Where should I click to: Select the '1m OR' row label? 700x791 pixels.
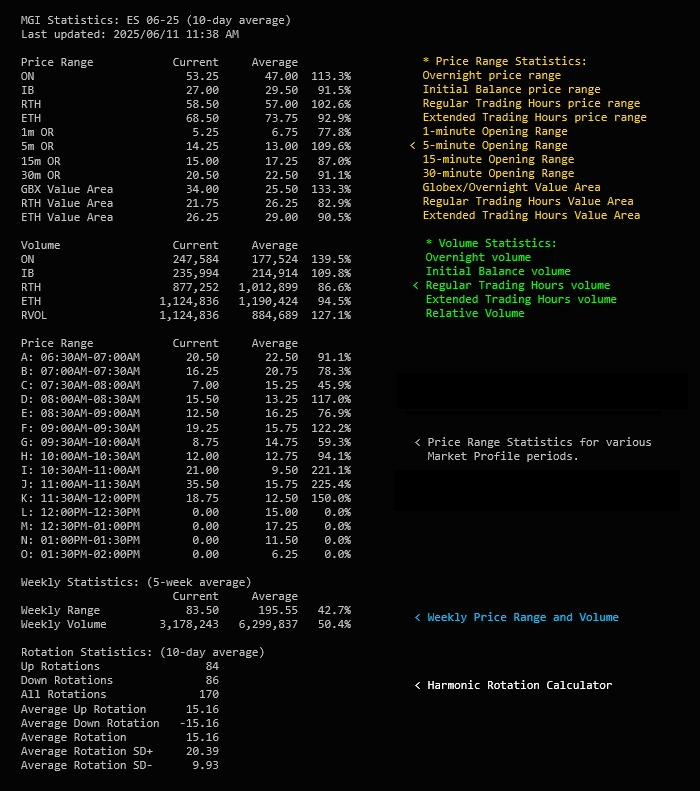[x=37, y=132]
